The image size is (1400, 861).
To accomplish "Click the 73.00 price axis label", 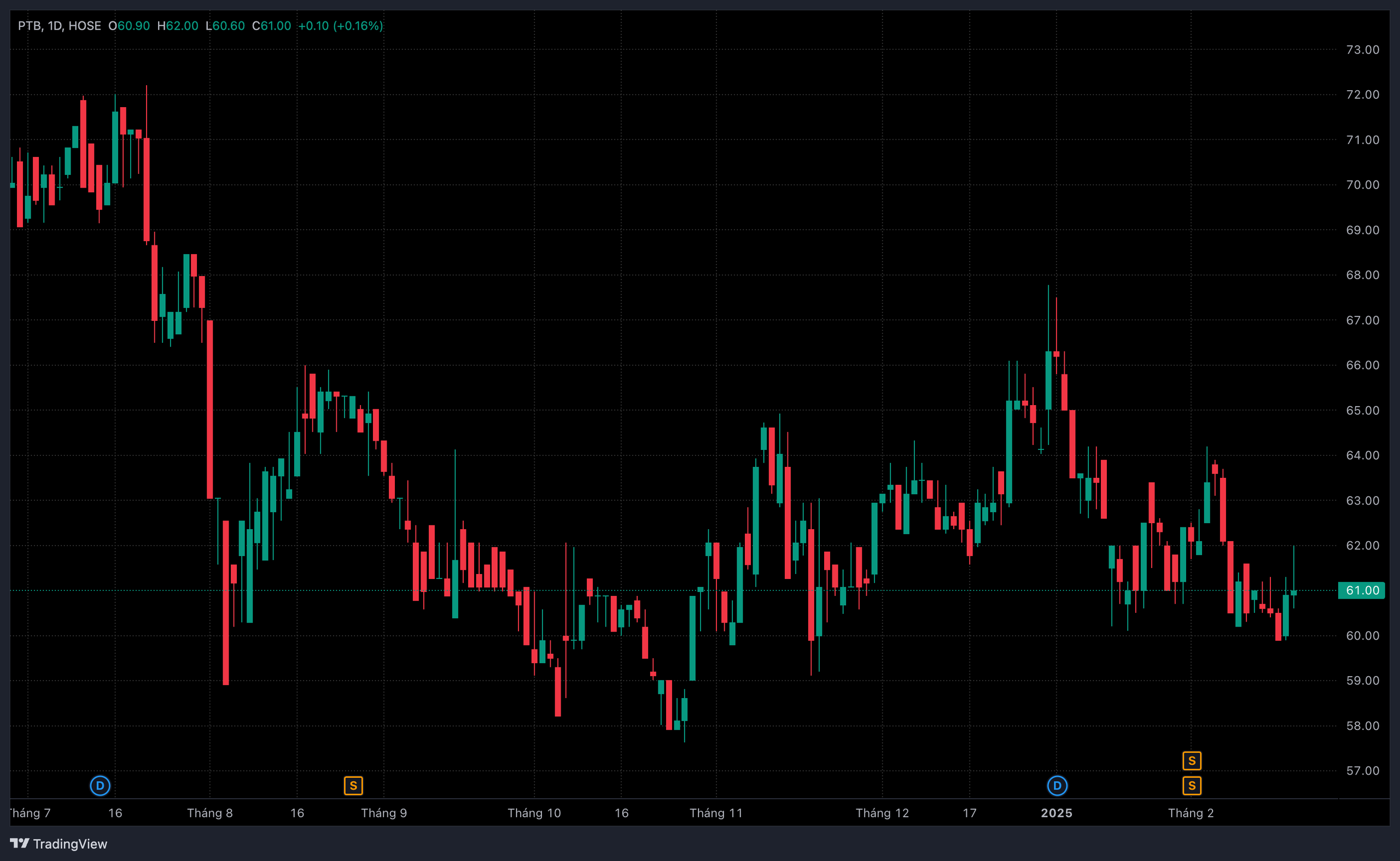I will [x=1362, y=50].
